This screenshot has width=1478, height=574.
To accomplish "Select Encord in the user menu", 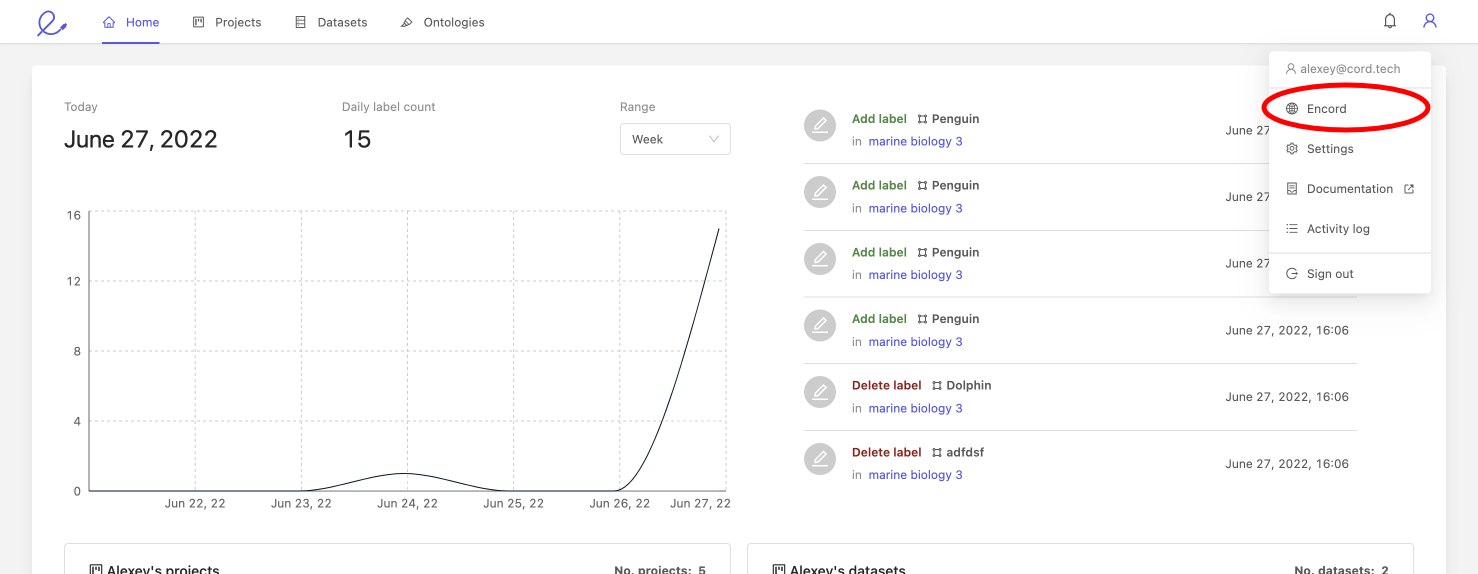I will [1350, 109].
